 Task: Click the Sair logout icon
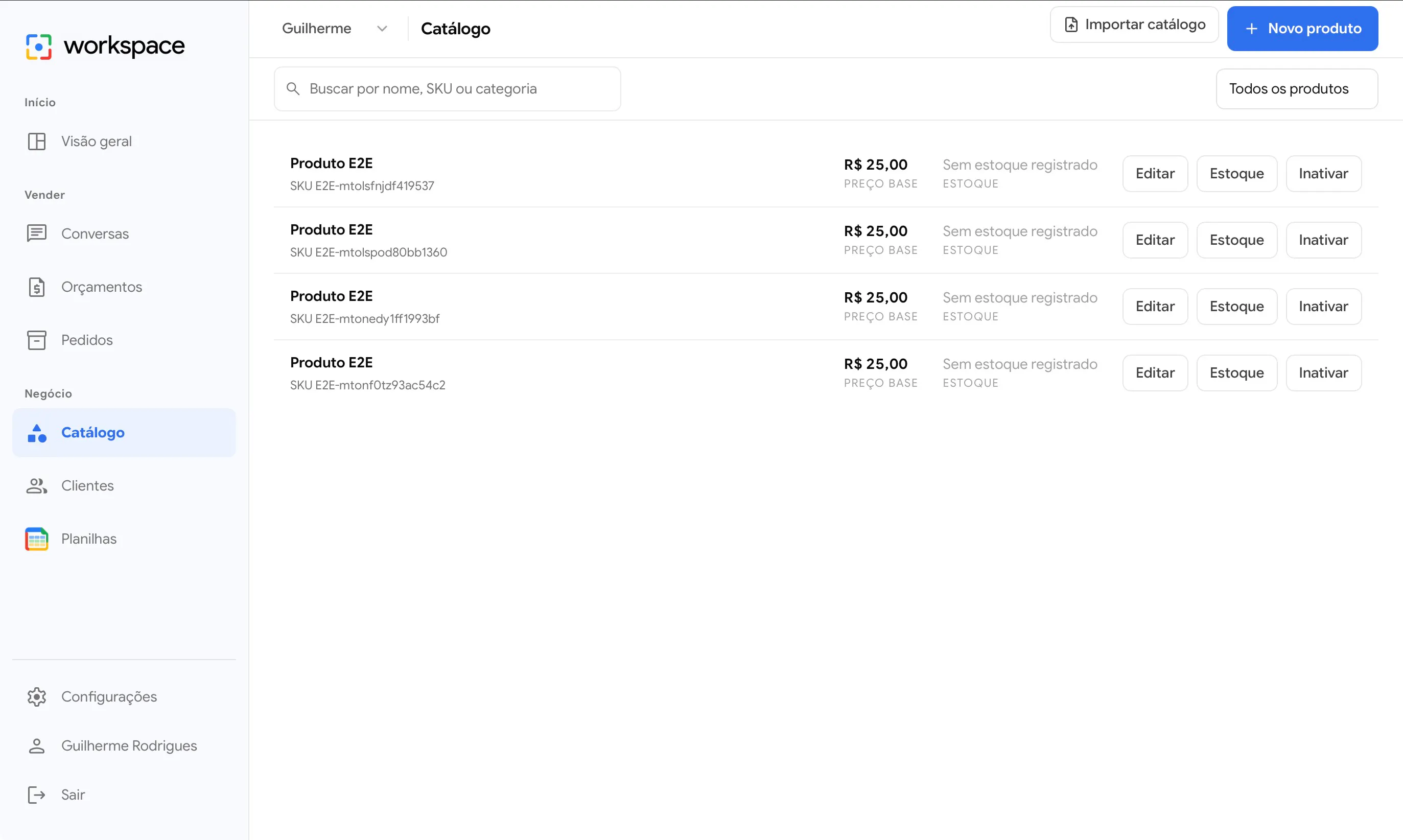[x=37, y=795]
